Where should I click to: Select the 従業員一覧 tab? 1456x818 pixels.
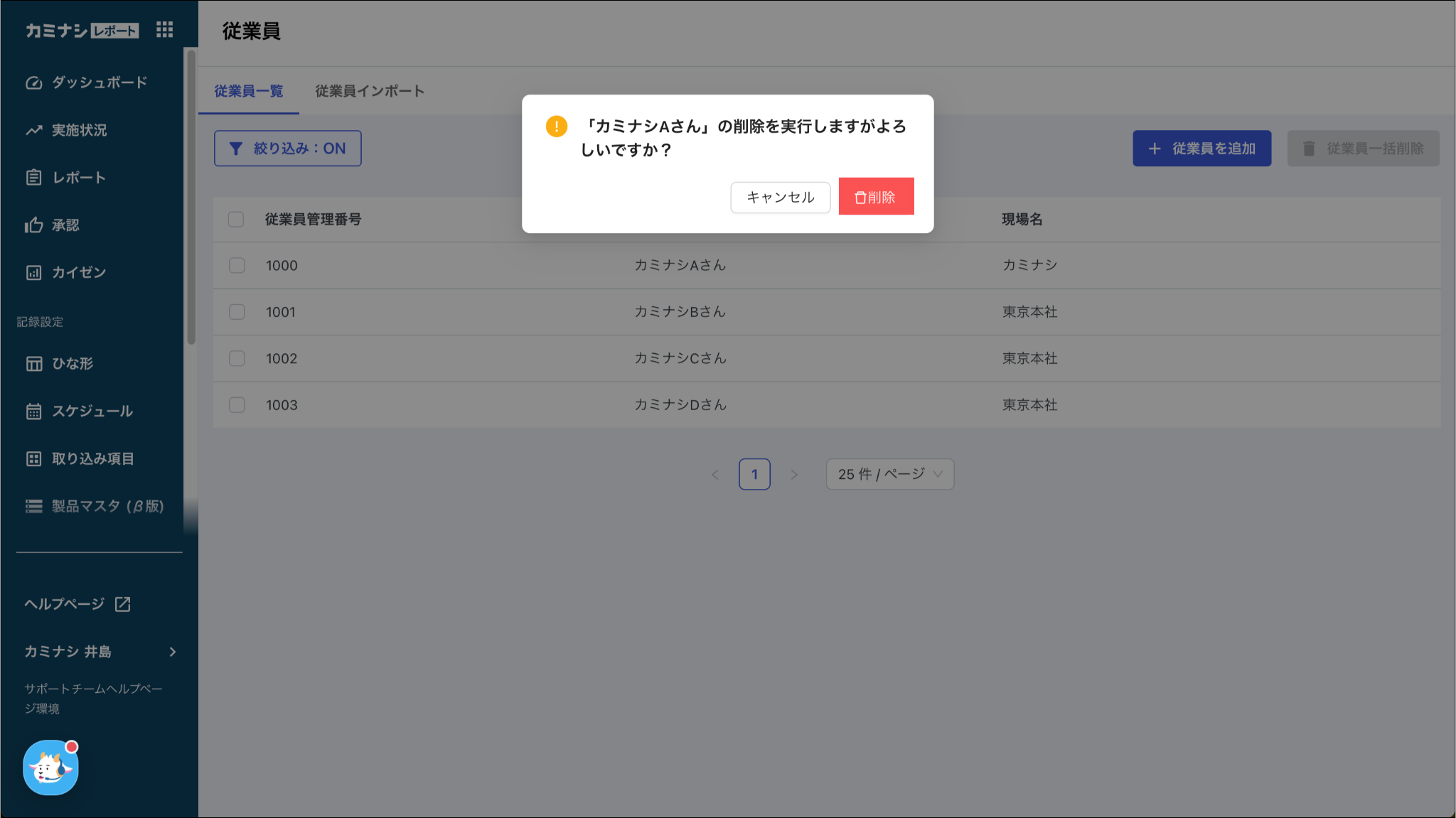[248, 91]
